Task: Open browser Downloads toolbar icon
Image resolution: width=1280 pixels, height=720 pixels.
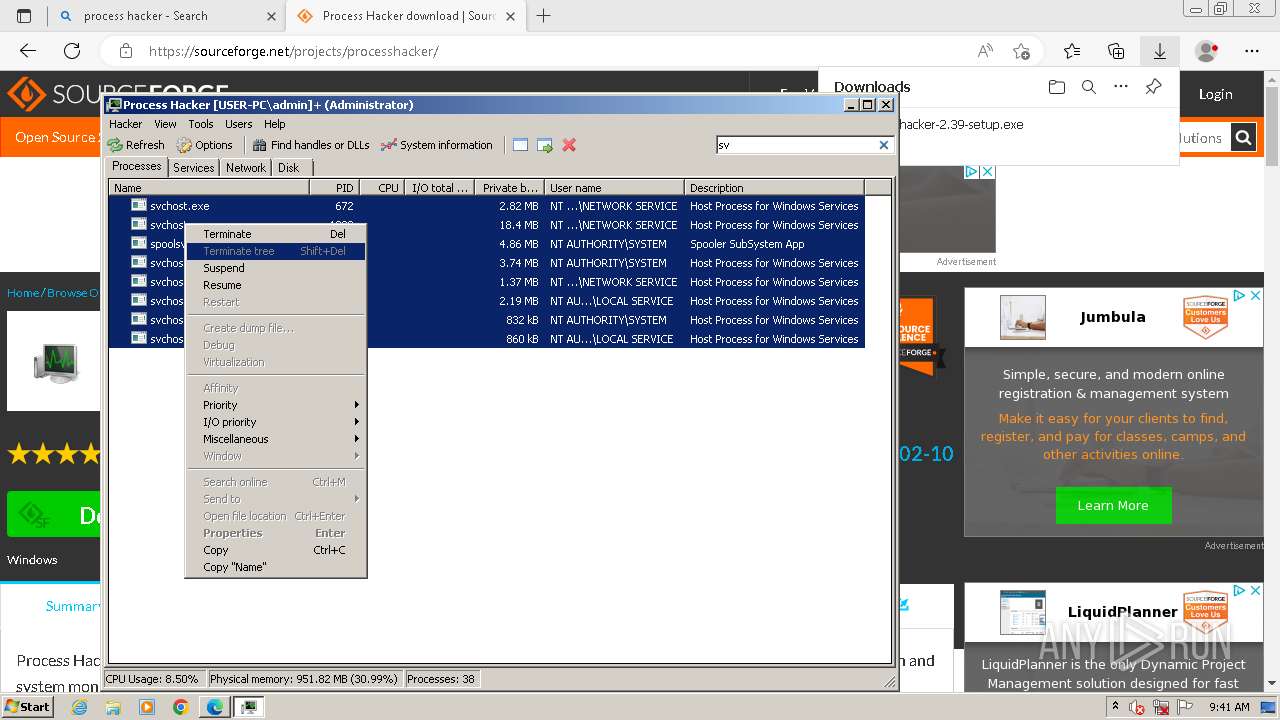Action: pyautogui.click(x=1160, y=51)
